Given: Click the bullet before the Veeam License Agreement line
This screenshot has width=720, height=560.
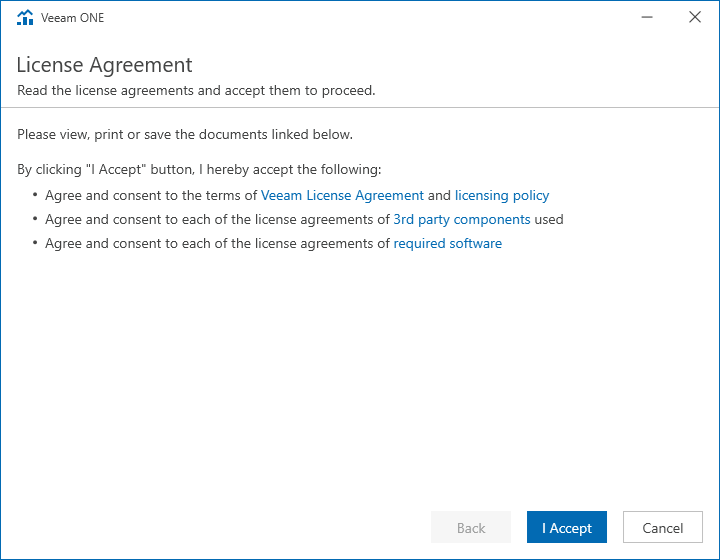Looking at the screenshot, I should coord(35,196).
